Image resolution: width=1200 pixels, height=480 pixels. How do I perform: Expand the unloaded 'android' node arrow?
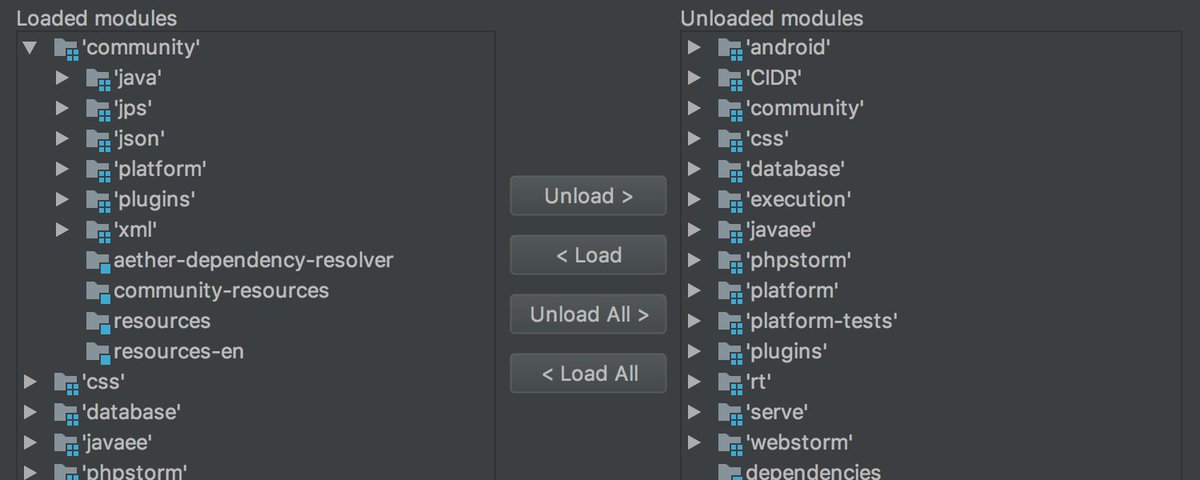tap(695, 47)
